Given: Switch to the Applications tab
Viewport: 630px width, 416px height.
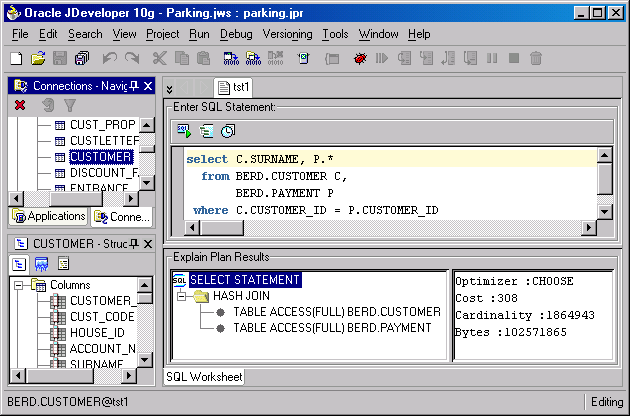Looking at the screenshot, I should pyautogui.click(x=49, y=216).
